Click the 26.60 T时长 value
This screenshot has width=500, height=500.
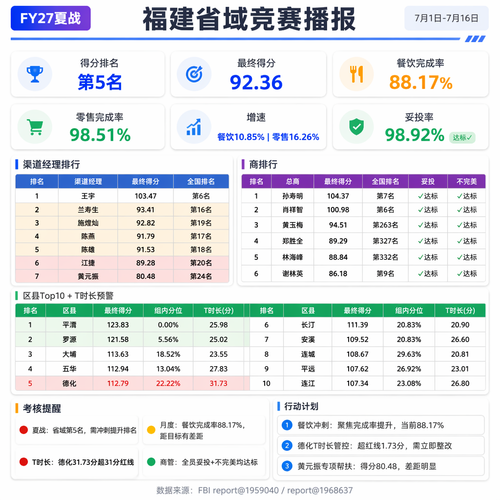(x=460, y=339)
